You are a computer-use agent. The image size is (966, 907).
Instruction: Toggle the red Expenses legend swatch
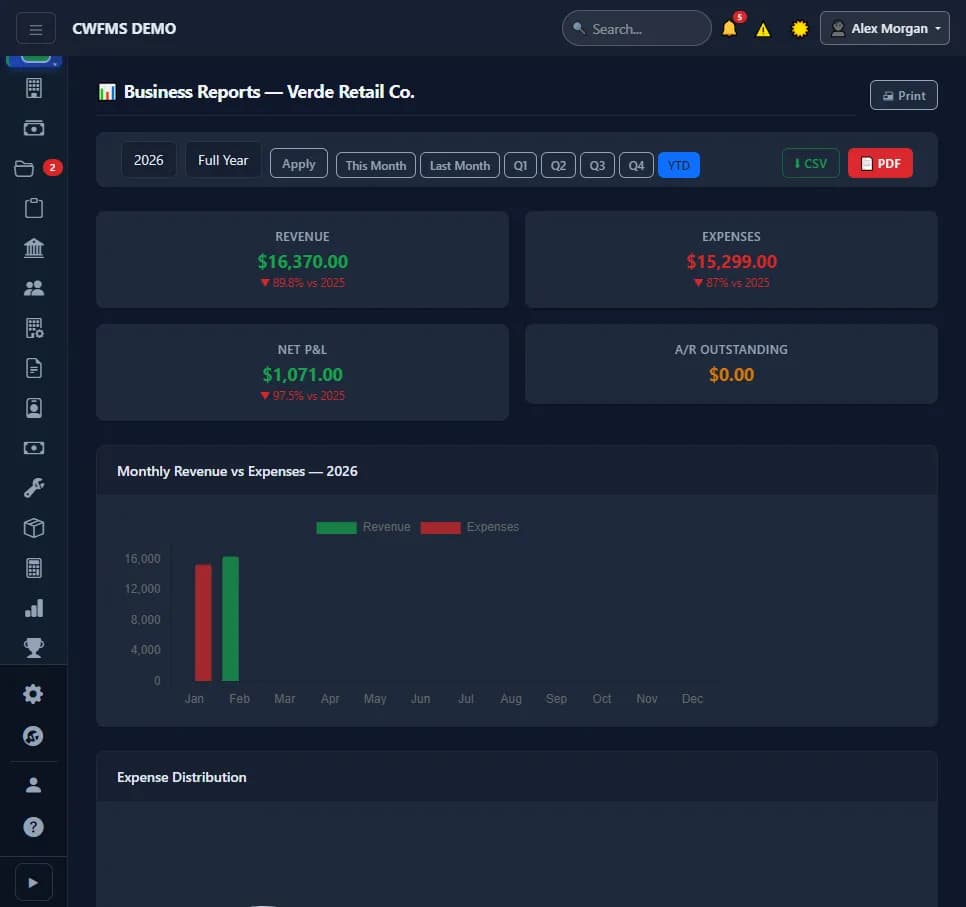[440, 527]
